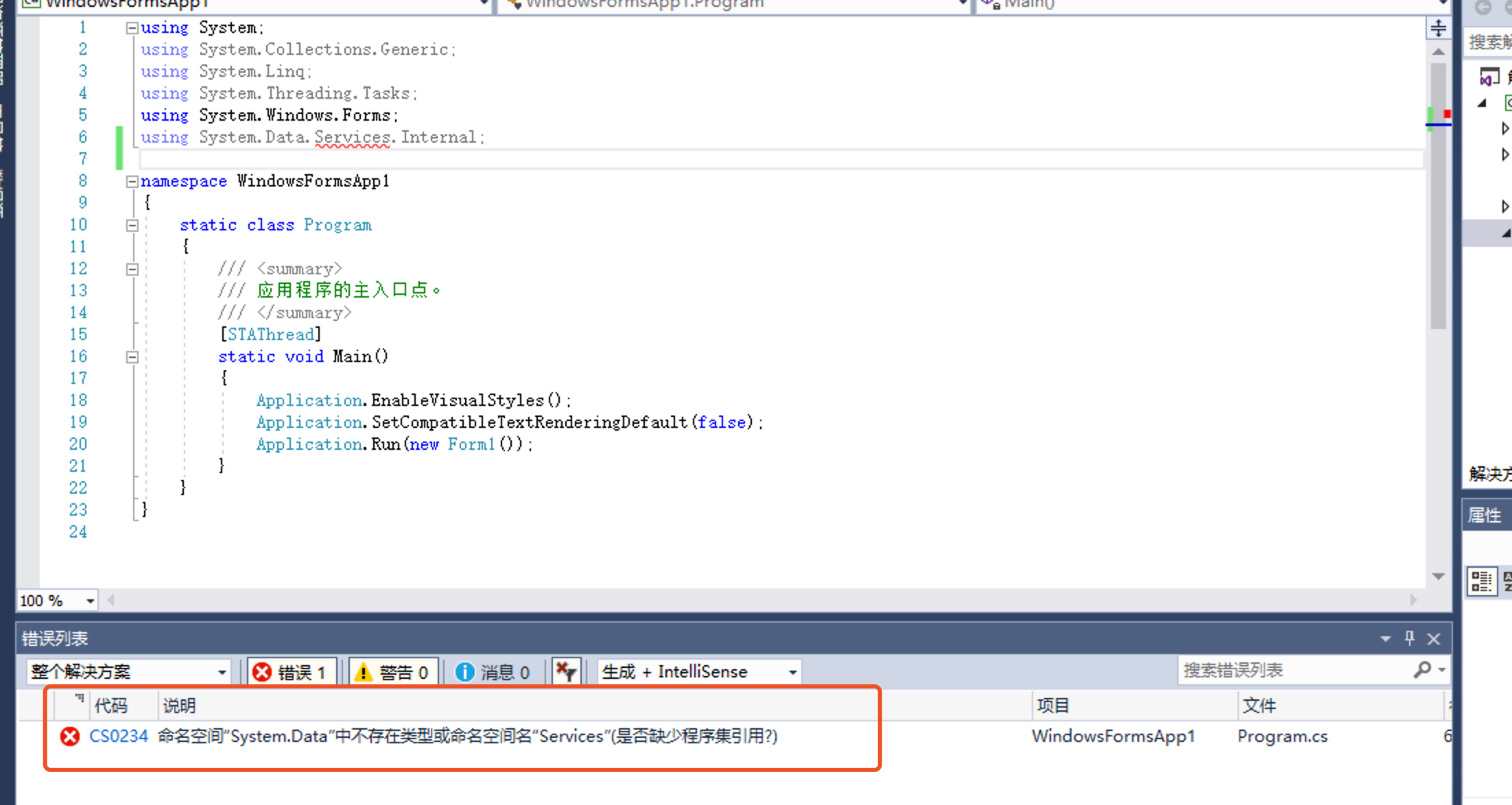Click the Visual Studio solution icon in Solution Explorer

[1489, 77]
